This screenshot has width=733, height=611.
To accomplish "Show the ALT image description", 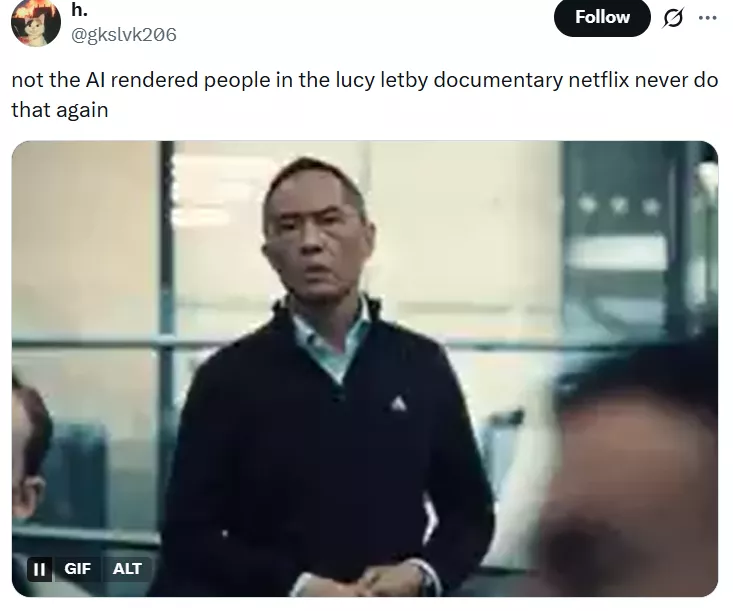I will pyautogui.click(x=127, y=569).
